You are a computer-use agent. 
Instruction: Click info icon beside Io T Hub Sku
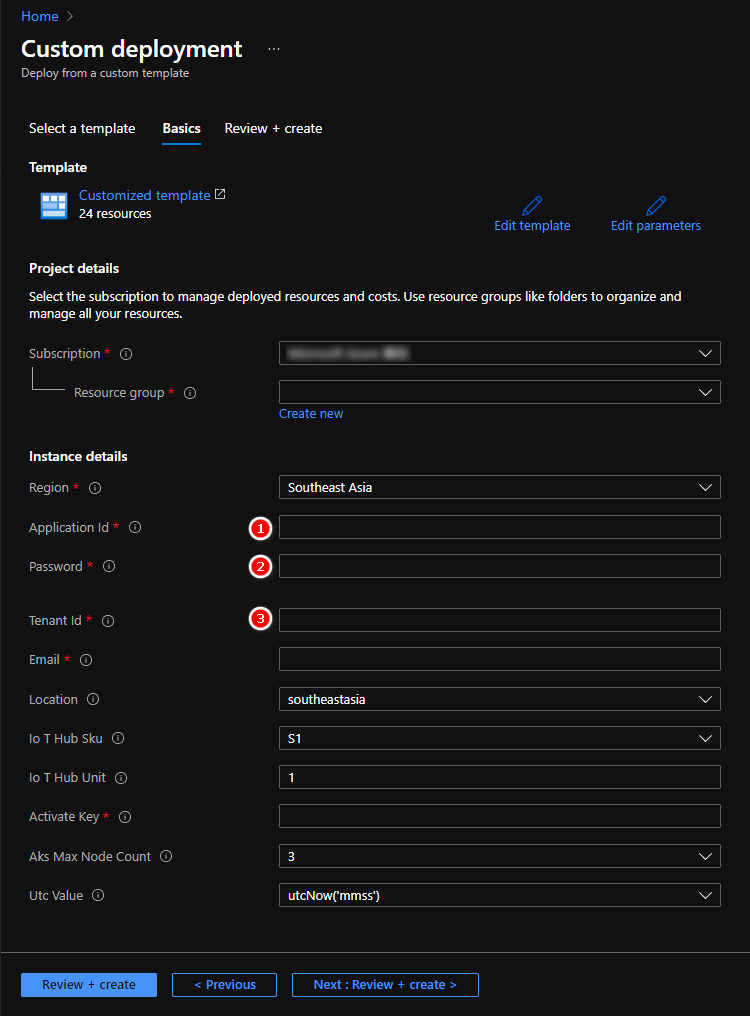click(x=118, y=739)
